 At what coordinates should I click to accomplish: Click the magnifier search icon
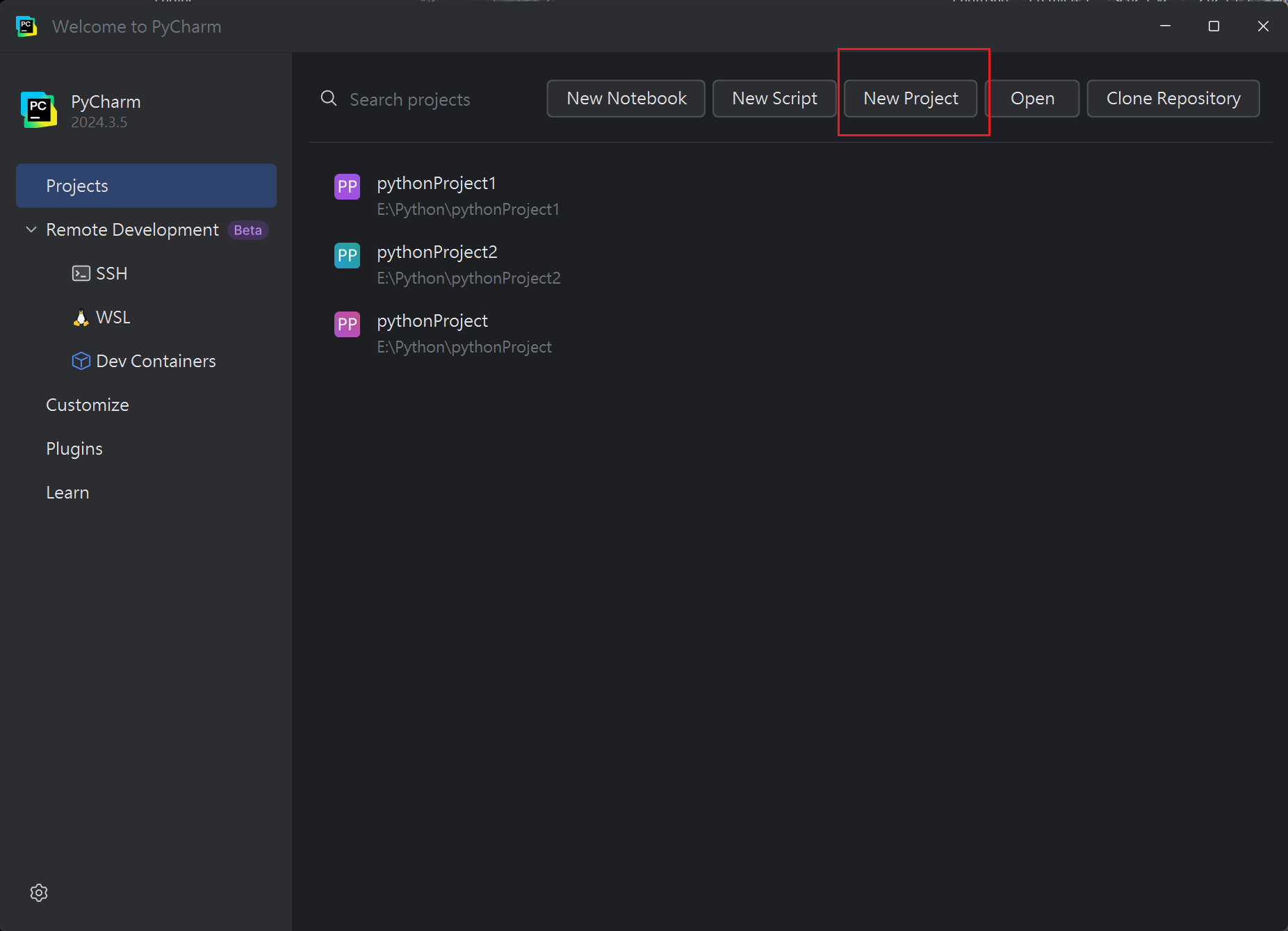tap(329, 99)
